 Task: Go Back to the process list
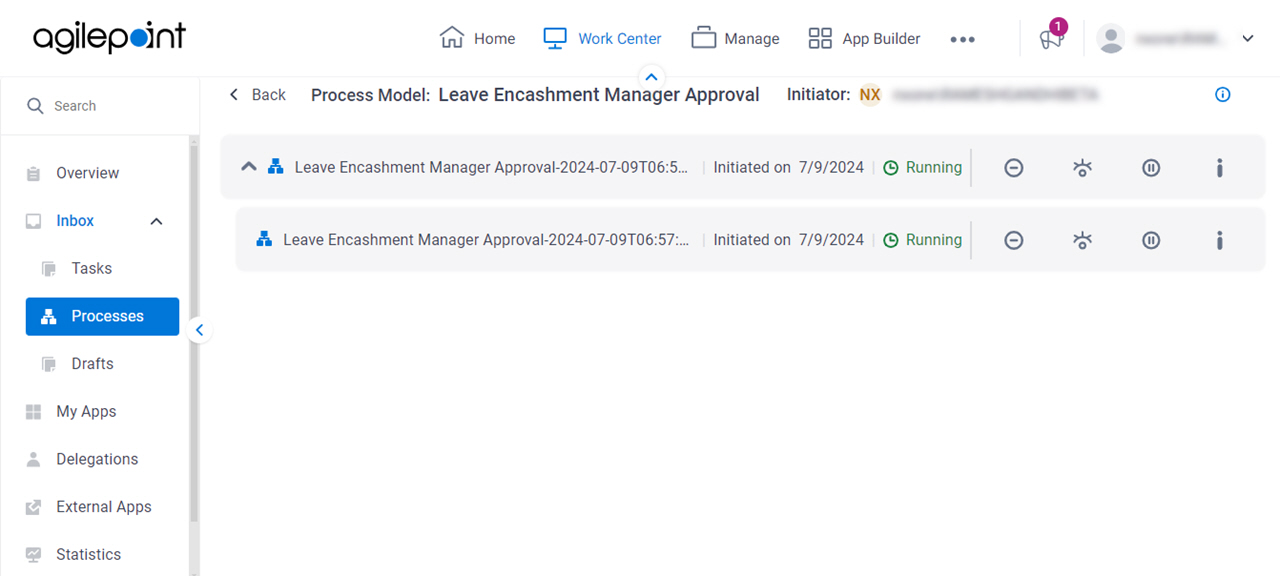257,95
